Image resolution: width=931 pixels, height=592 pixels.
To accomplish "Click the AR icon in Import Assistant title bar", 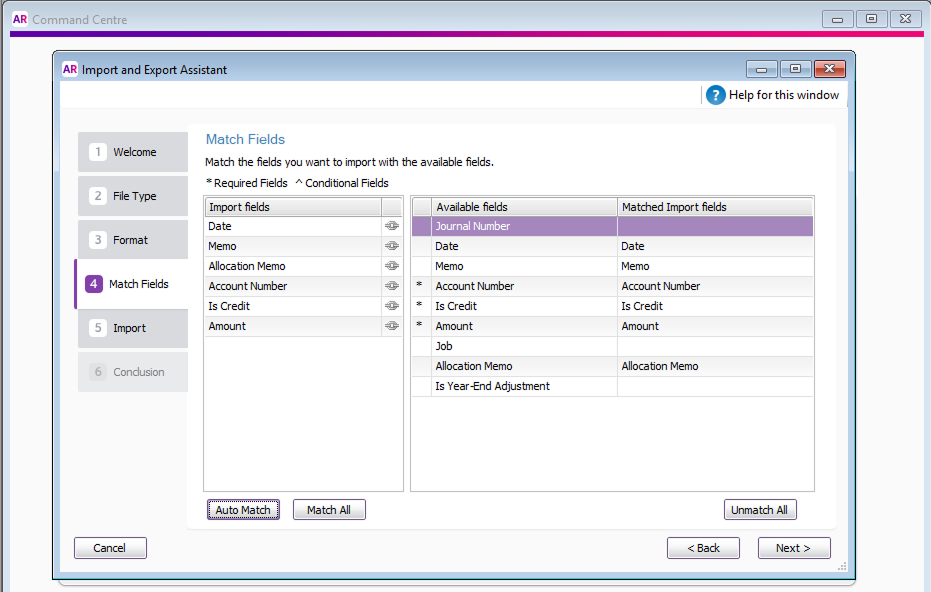I will [70, 69].
